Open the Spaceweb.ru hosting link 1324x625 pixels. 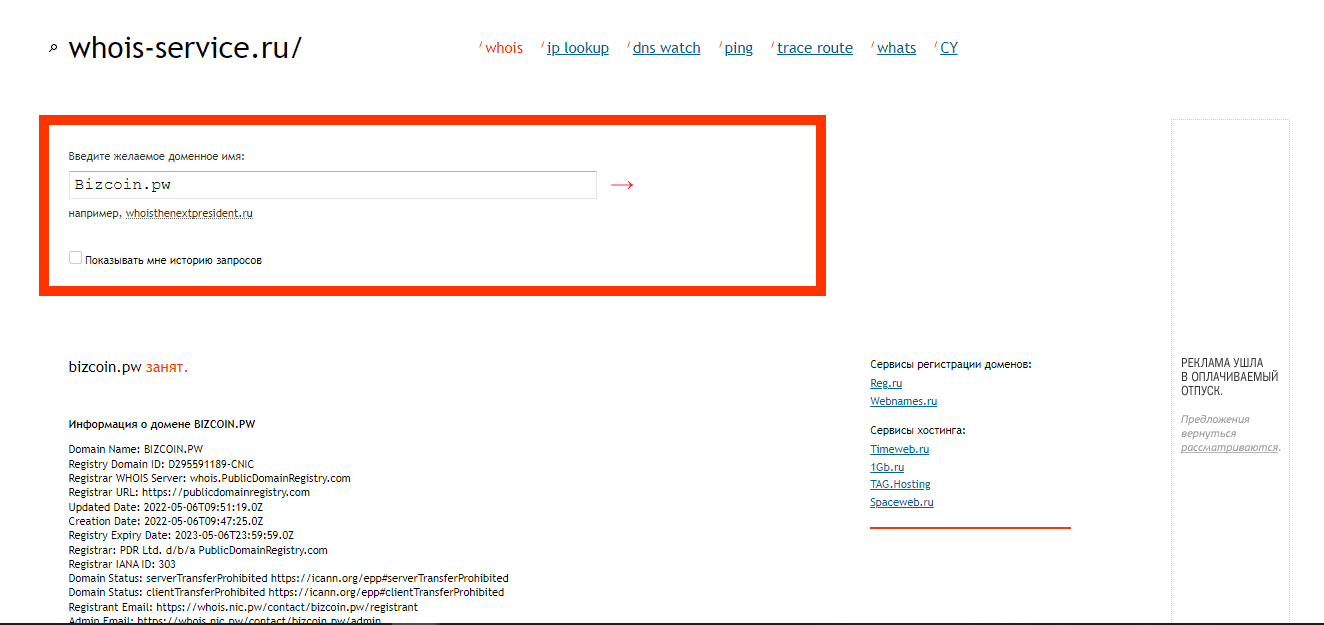(901, 502)
